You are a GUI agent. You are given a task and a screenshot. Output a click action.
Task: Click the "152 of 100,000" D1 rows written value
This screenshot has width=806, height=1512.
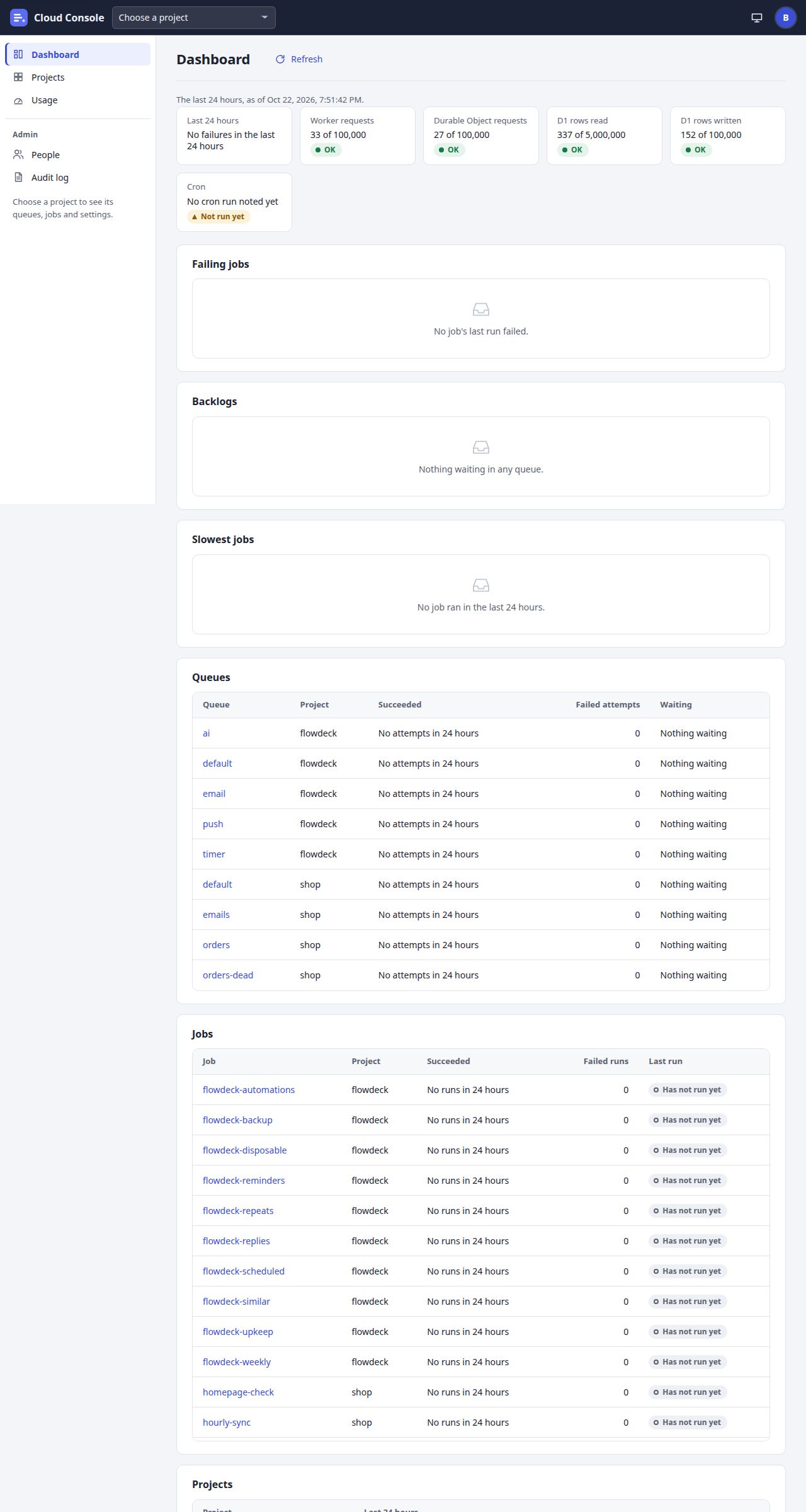[711, 135]
